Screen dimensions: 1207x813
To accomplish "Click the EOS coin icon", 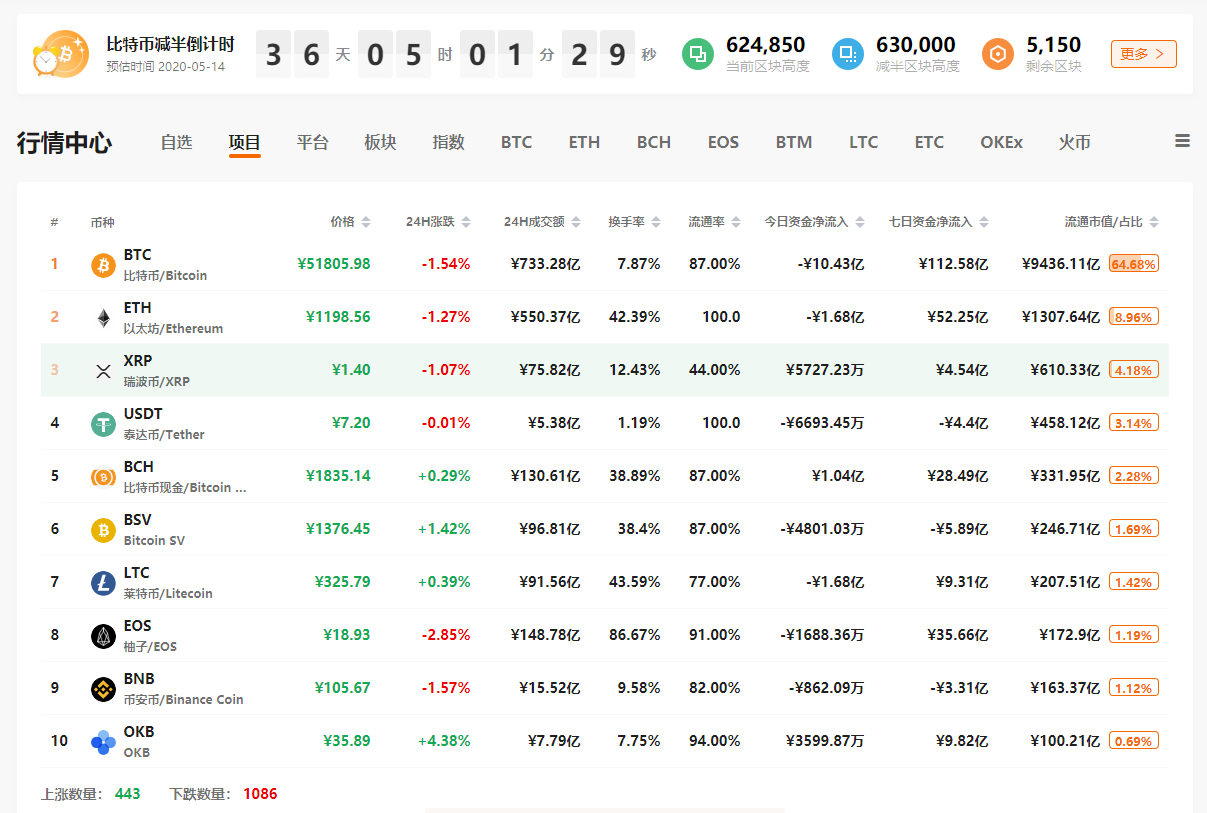I will 103,636.
